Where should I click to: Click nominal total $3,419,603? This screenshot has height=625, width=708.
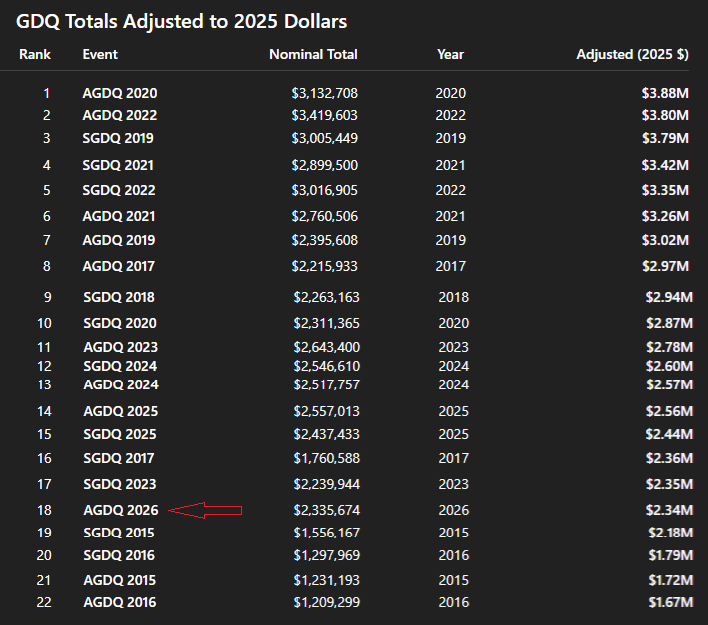point(325,116)
